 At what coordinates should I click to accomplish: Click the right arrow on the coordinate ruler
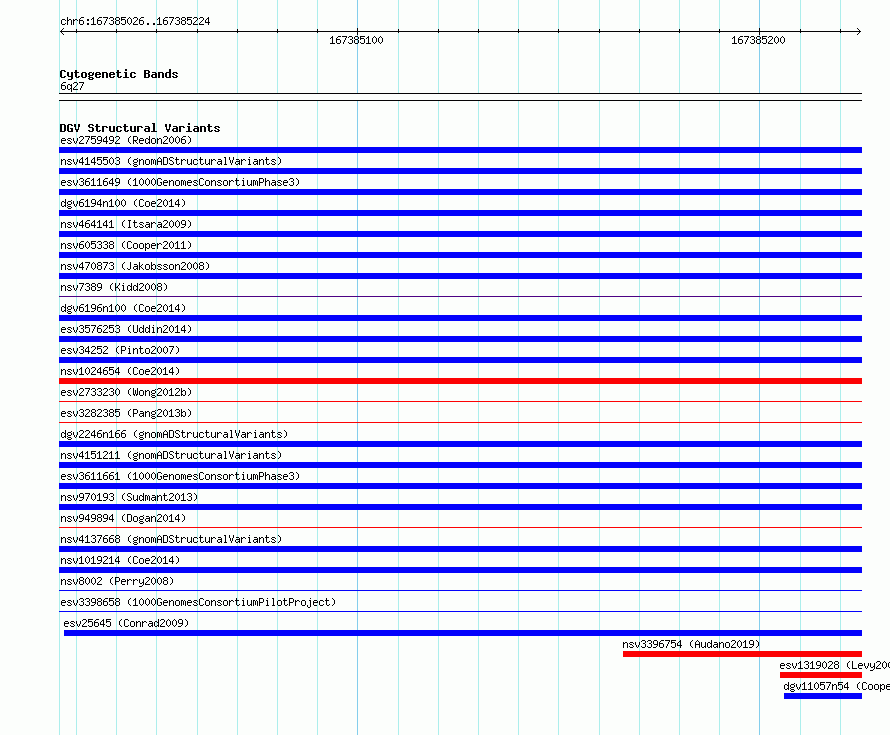[858, 32]
